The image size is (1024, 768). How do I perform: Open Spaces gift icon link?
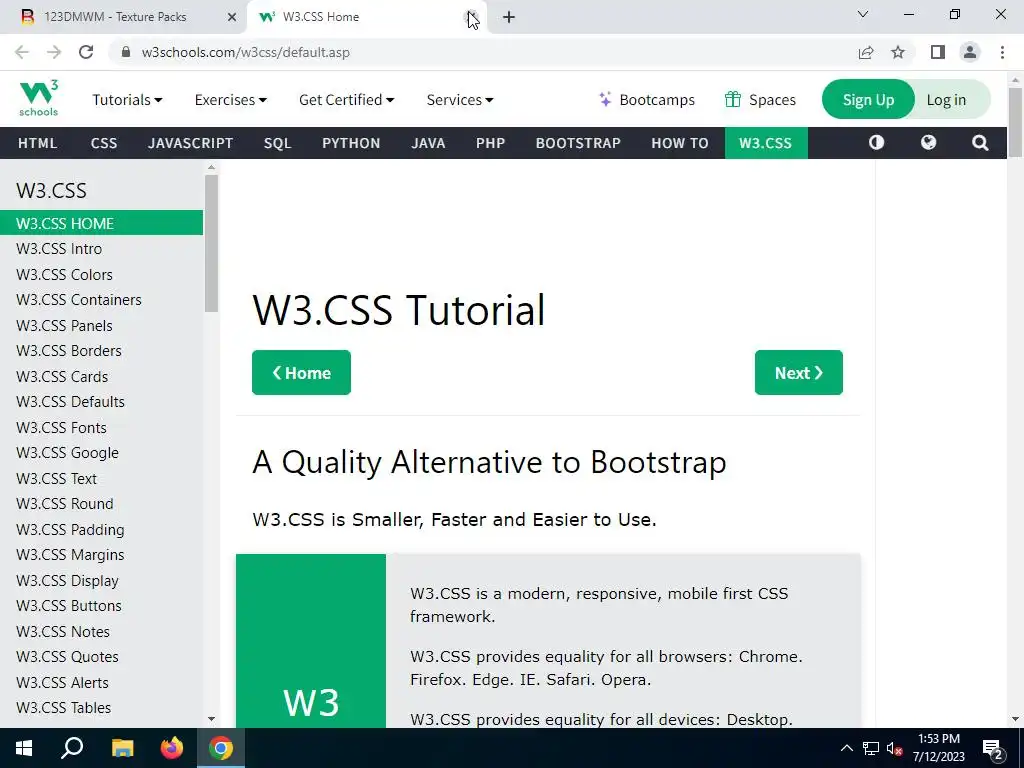pos(760,100)
